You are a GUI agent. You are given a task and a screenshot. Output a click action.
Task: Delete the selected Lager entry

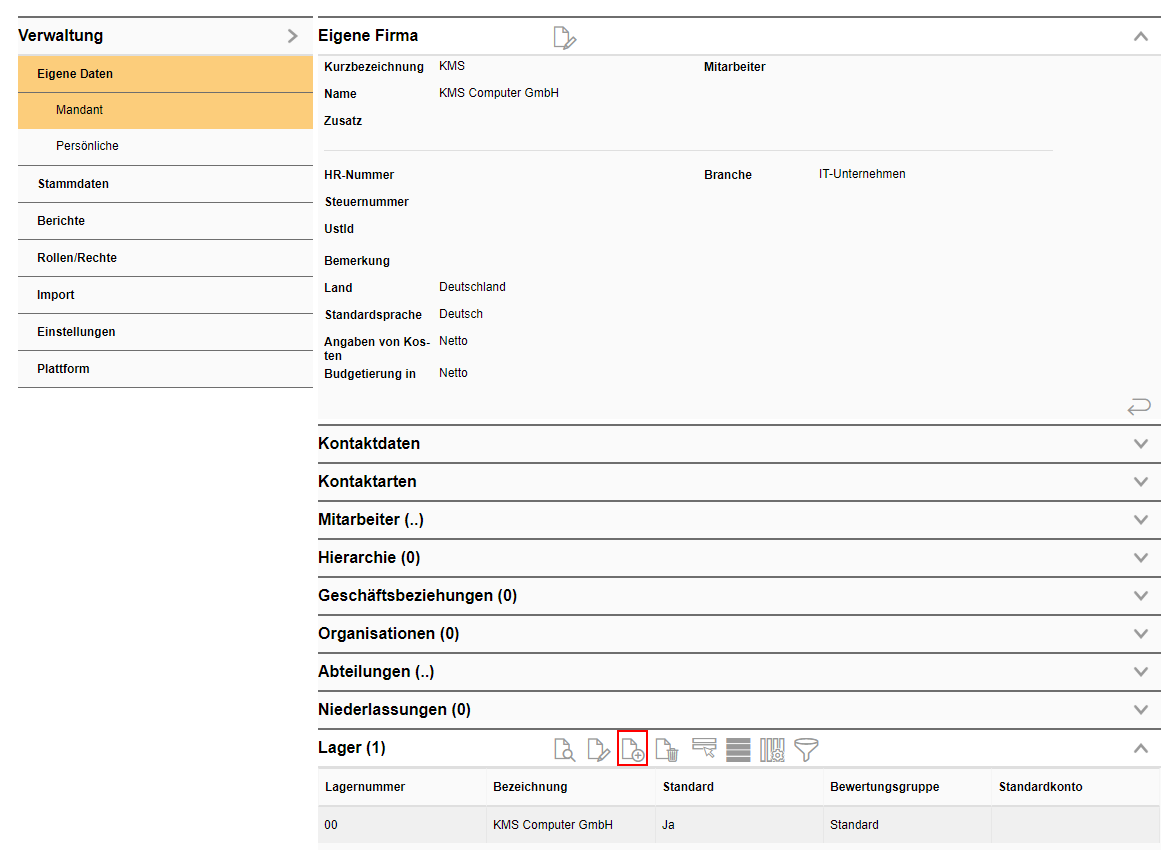(667, 749)
